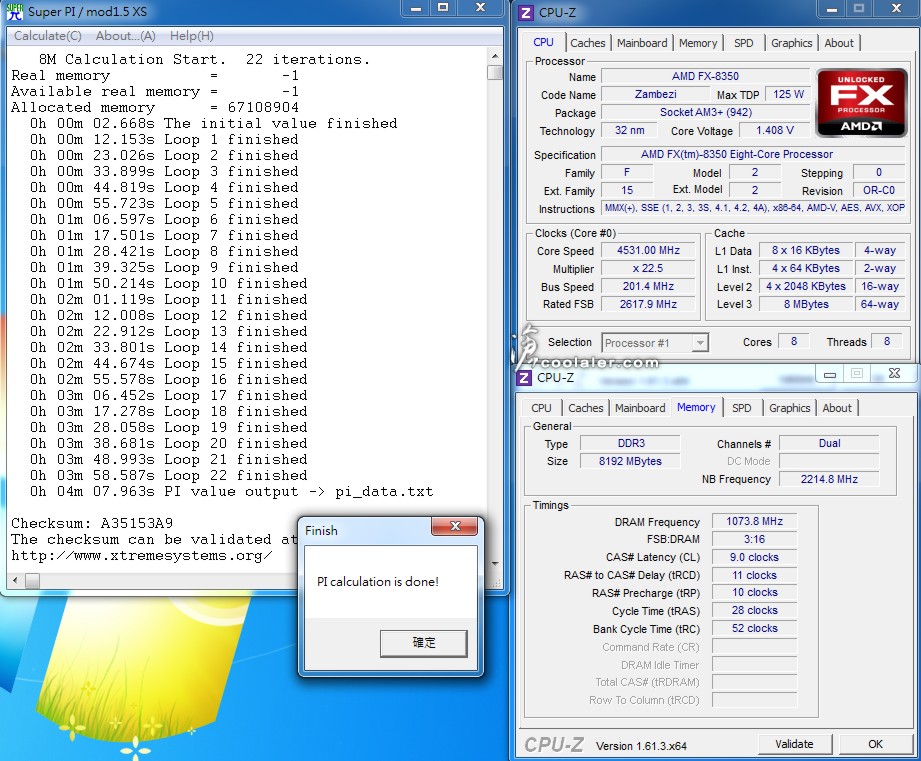
Task: Minimize the upper CPU-Z window
Action: click(x=832, y=9)
